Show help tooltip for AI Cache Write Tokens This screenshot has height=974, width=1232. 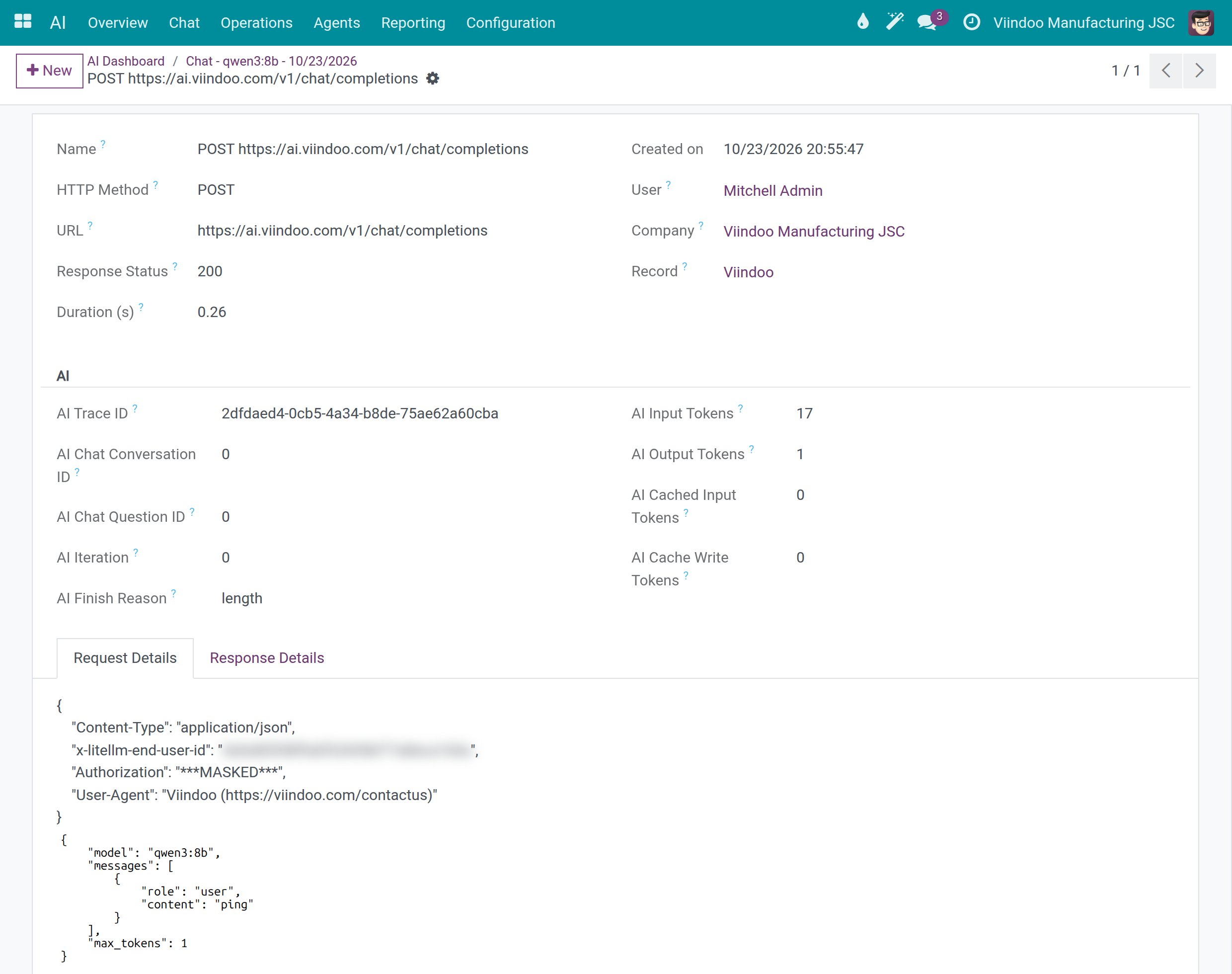(x=686, y=575)
